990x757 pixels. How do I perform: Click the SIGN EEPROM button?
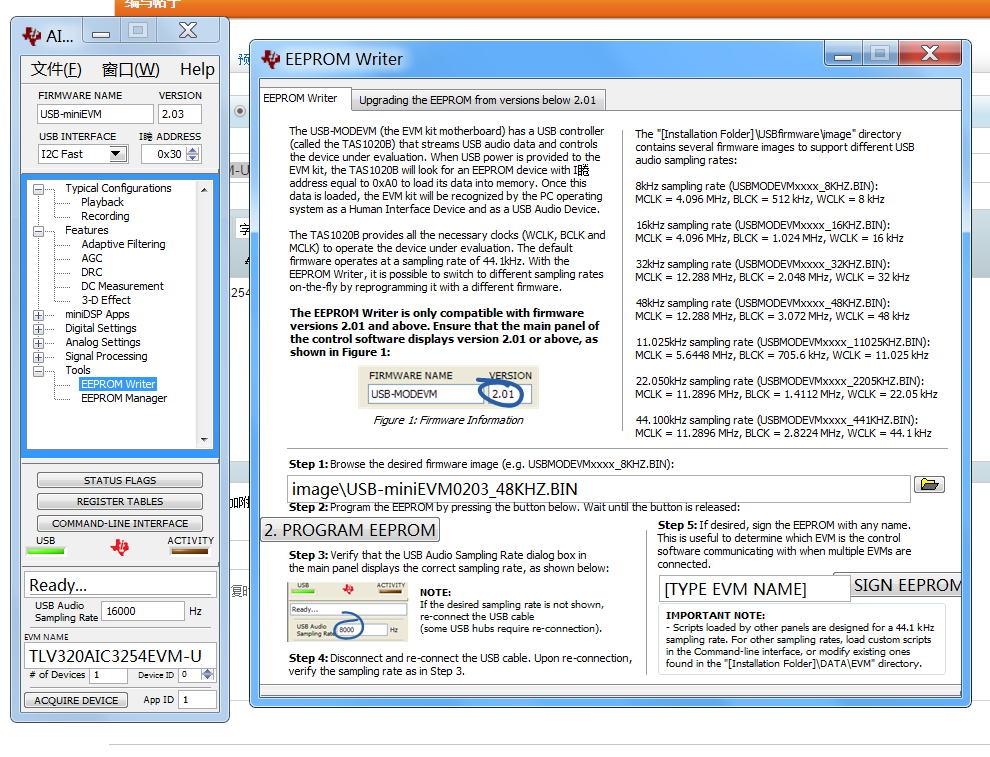pyautogui.click(x=905, y=586)
